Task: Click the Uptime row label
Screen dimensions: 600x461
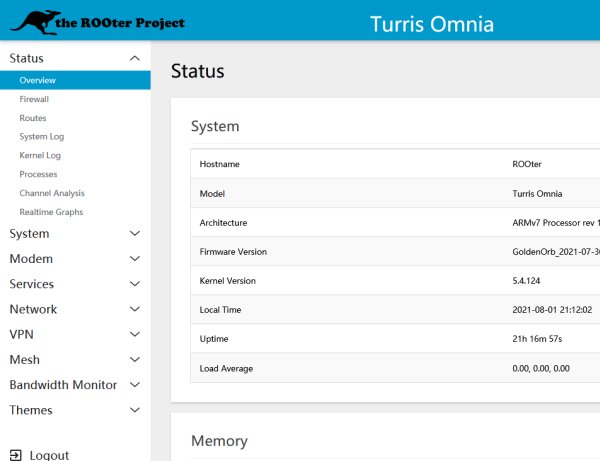Action: (x=214, y=339)
